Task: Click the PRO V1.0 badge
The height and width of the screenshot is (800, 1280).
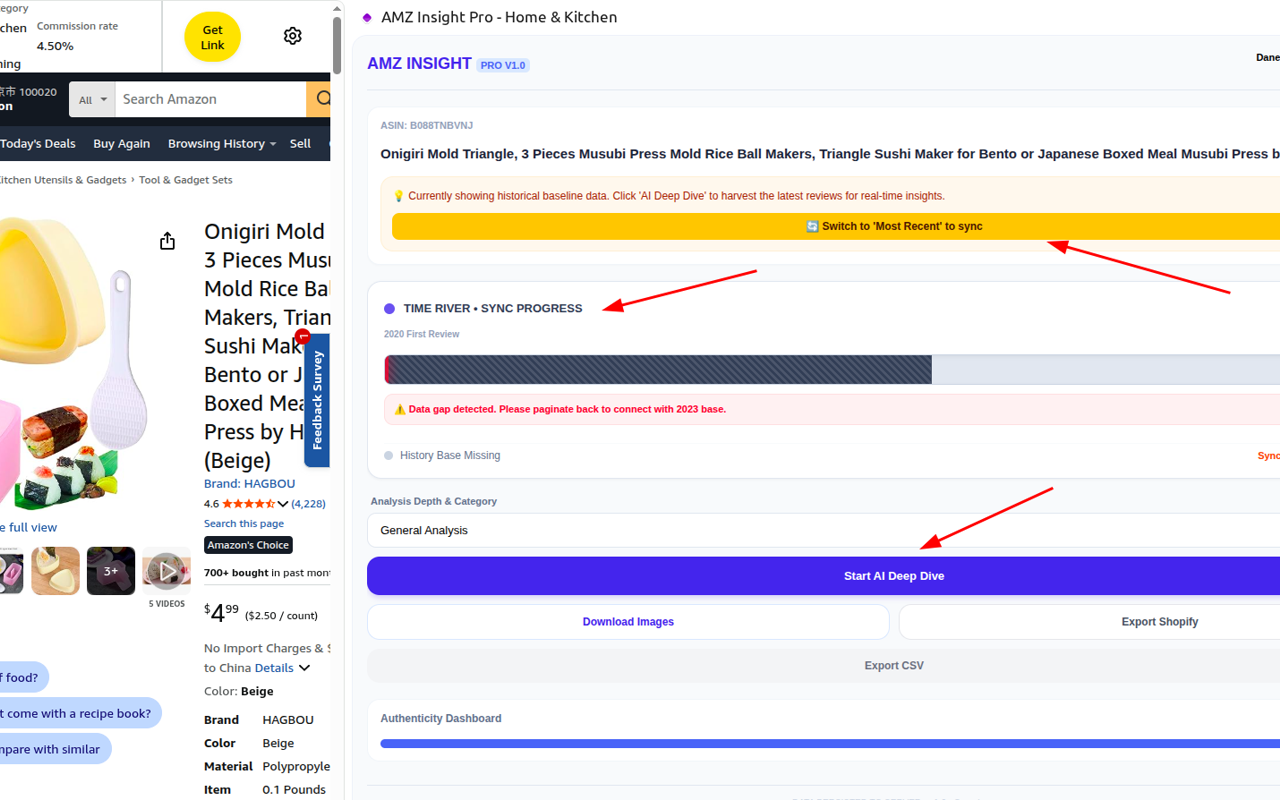Action: (x=503, y=66)
